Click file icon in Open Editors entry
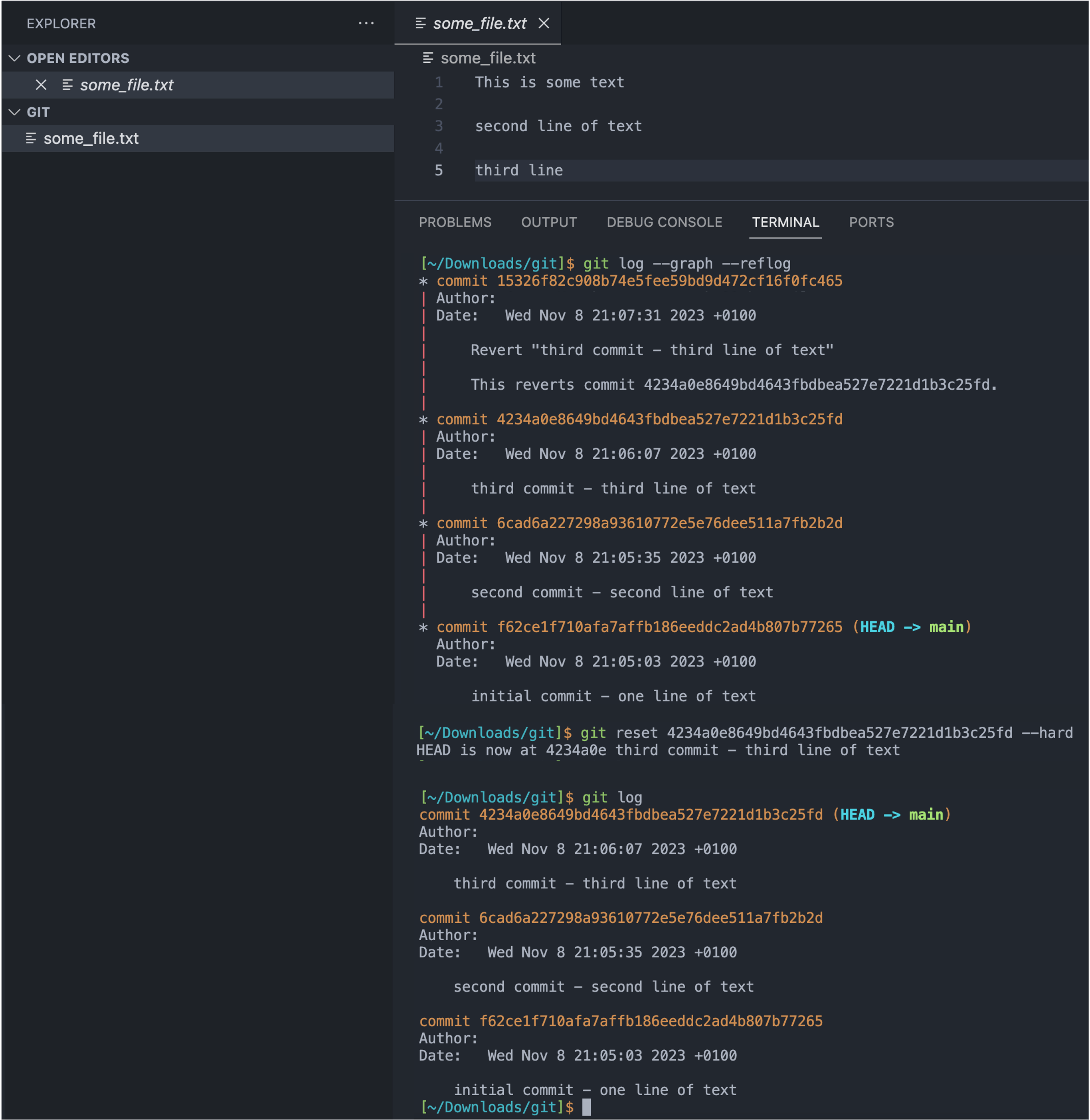1090x1120 pixels. coord(67,85)
